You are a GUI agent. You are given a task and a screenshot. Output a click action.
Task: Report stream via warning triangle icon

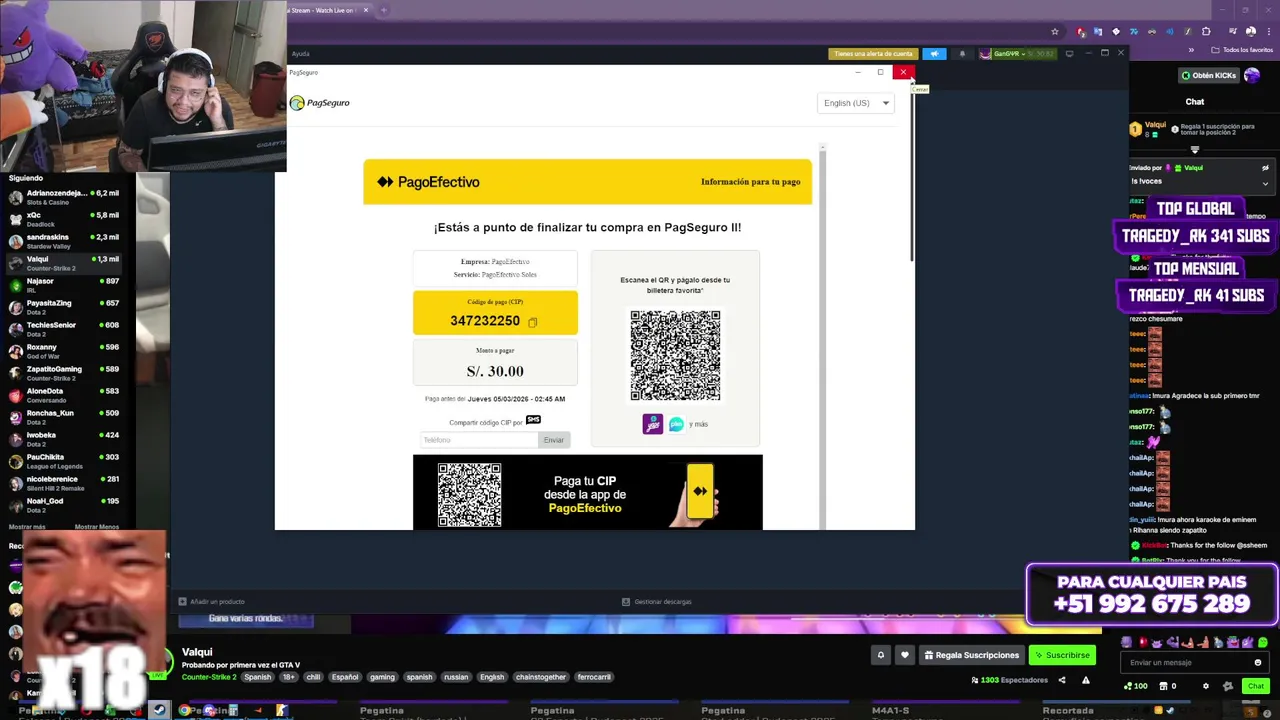coord(1086,680)
